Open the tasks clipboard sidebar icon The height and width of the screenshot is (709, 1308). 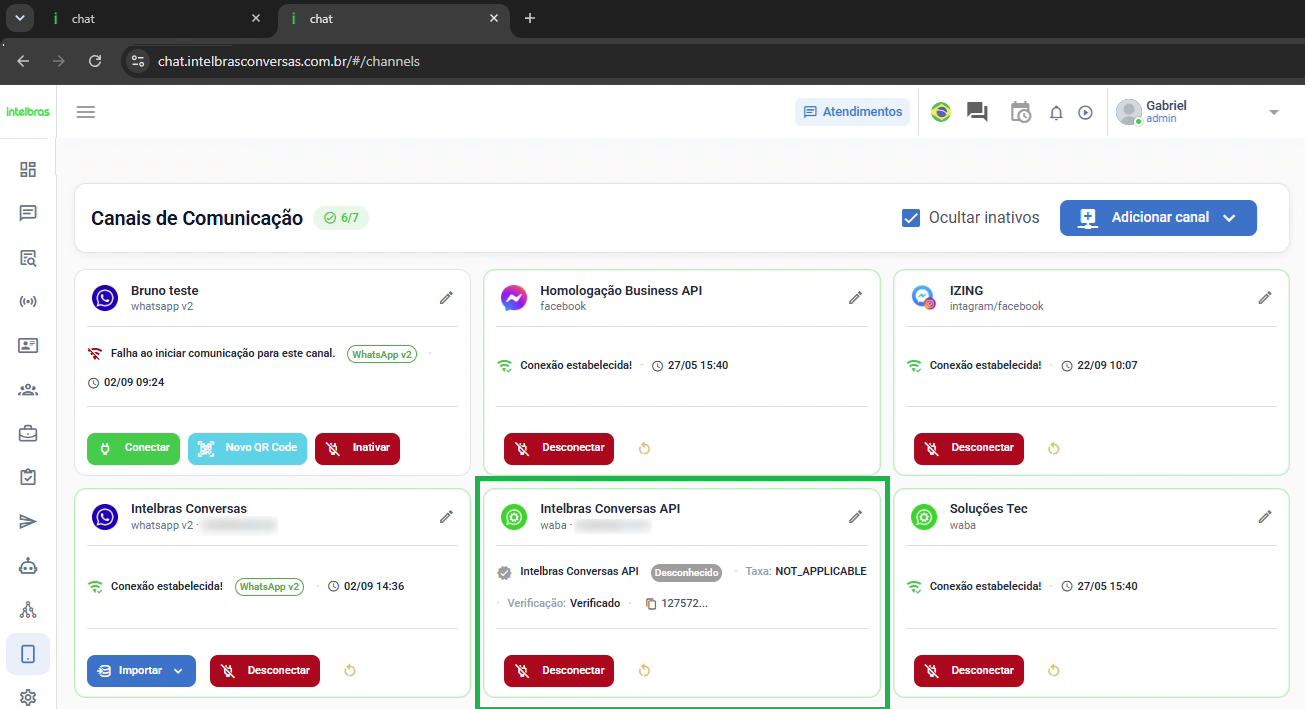28,477
